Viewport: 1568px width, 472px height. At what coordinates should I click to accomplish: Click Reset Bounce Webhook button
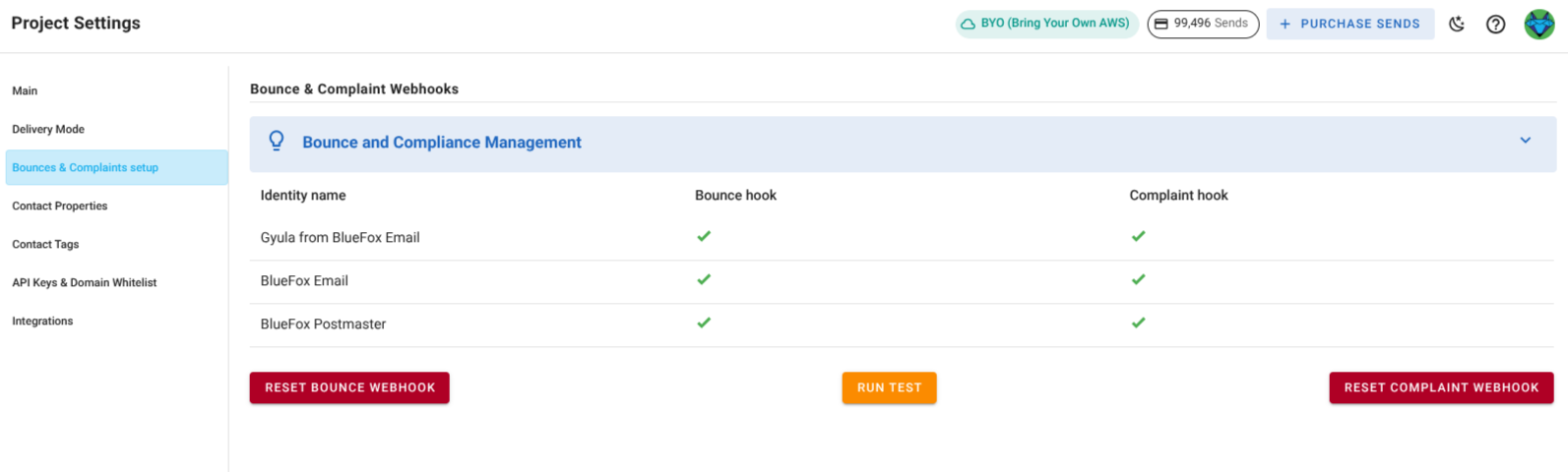(349, 387)
